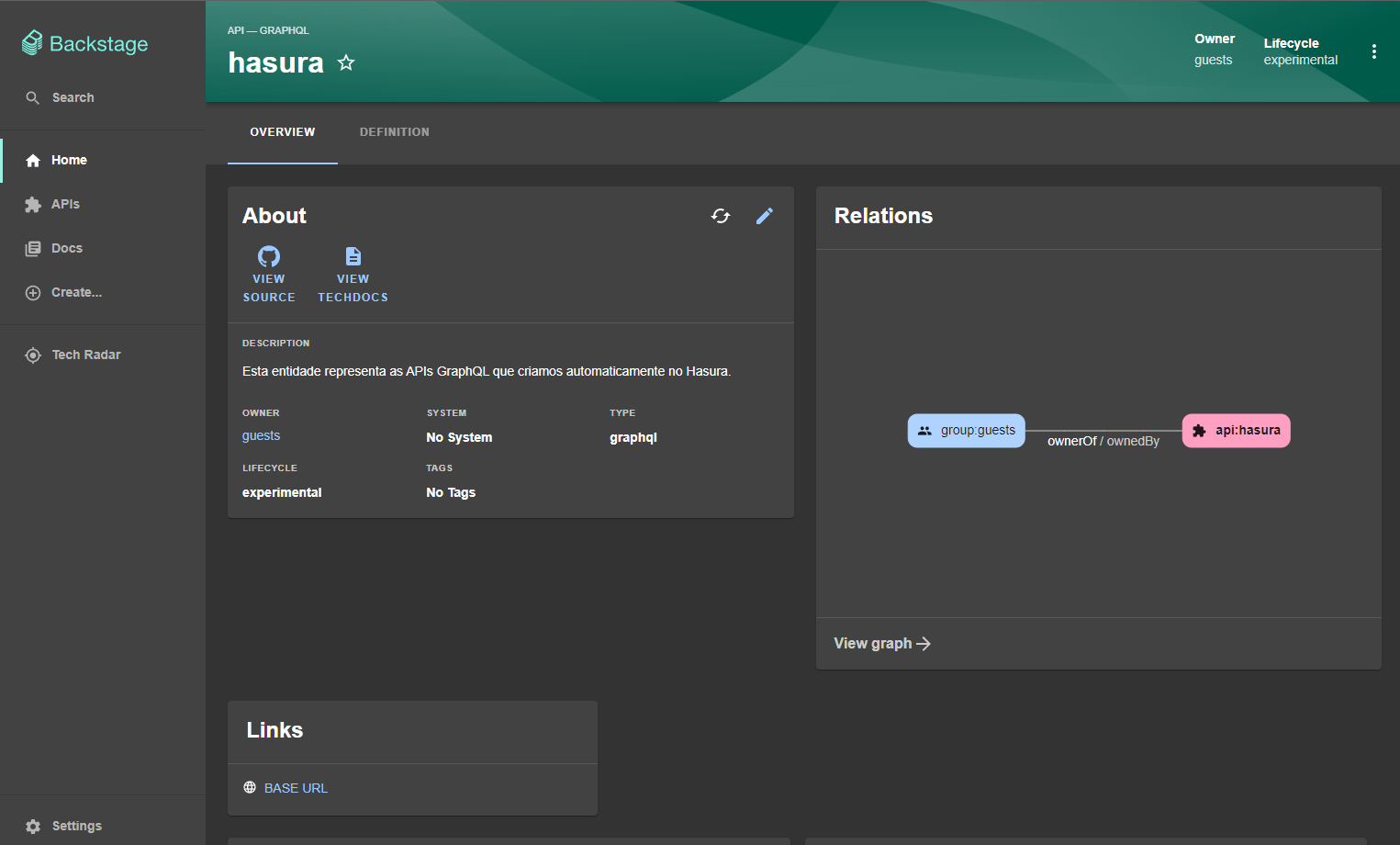Open the BASE URL link
1400x845 pixels.
click(296, 788)
